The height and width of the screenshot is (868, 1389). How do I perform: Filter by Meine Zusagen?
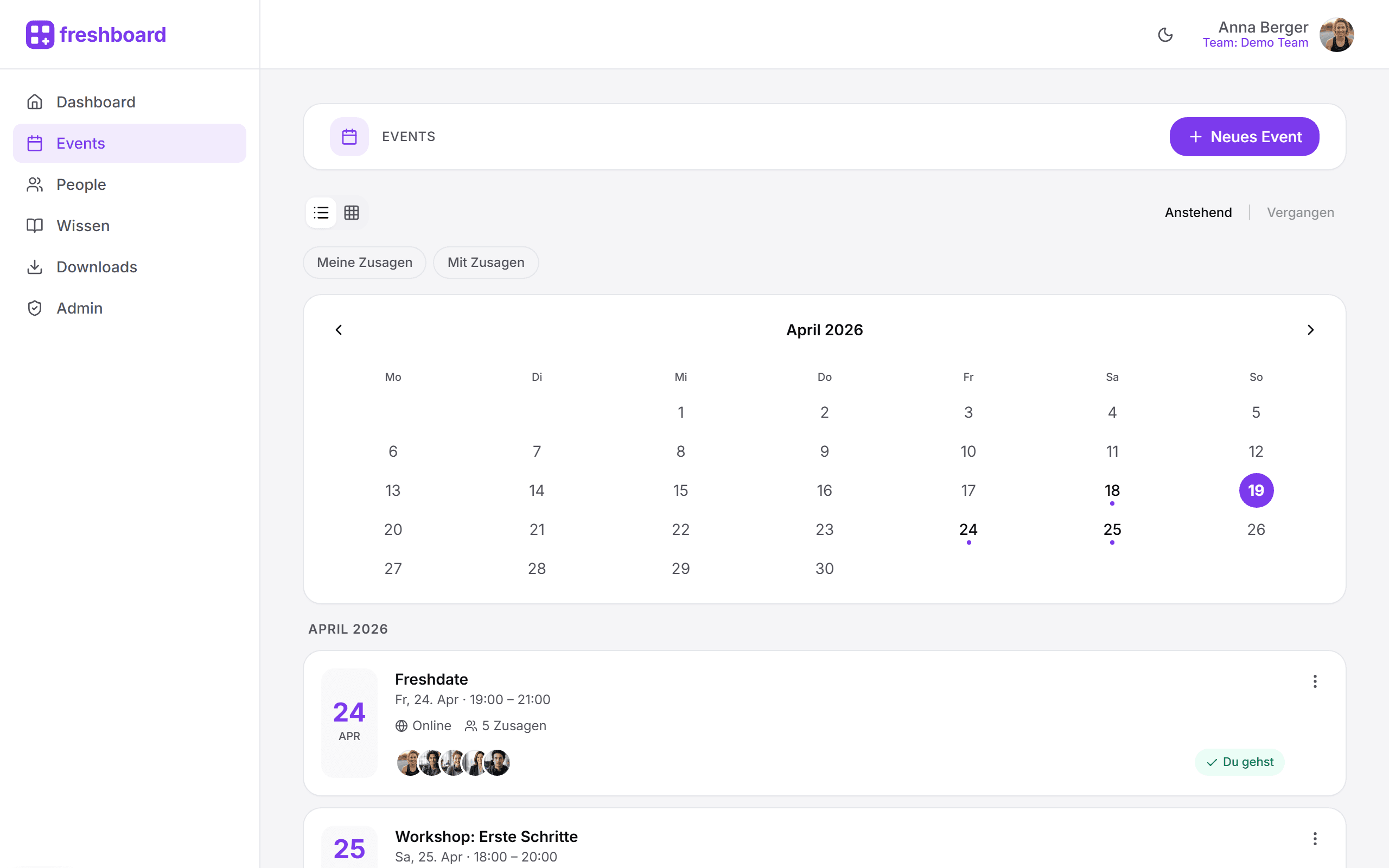365,263
